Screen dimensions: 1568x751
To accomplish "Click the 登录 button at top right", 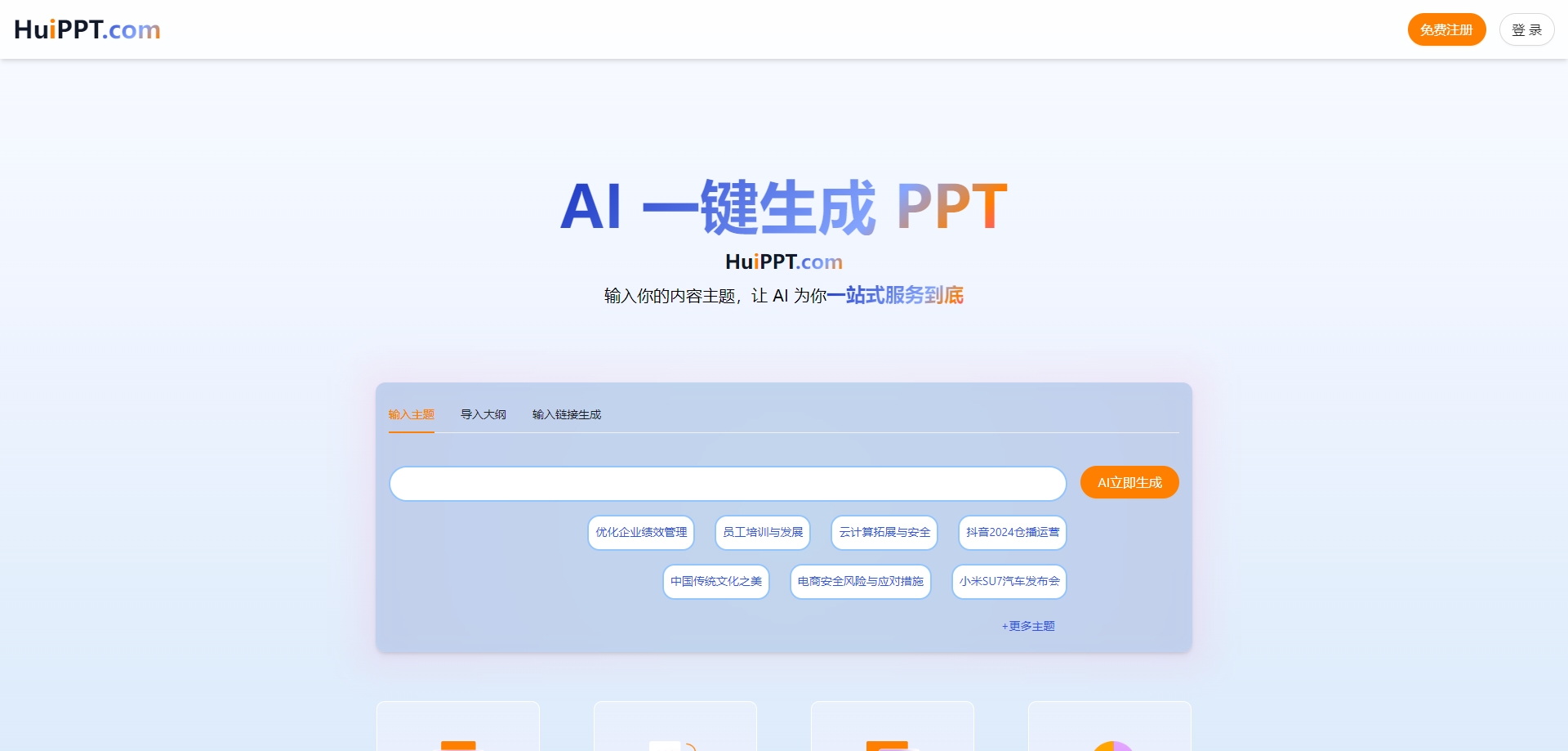I will [1526, 29].
